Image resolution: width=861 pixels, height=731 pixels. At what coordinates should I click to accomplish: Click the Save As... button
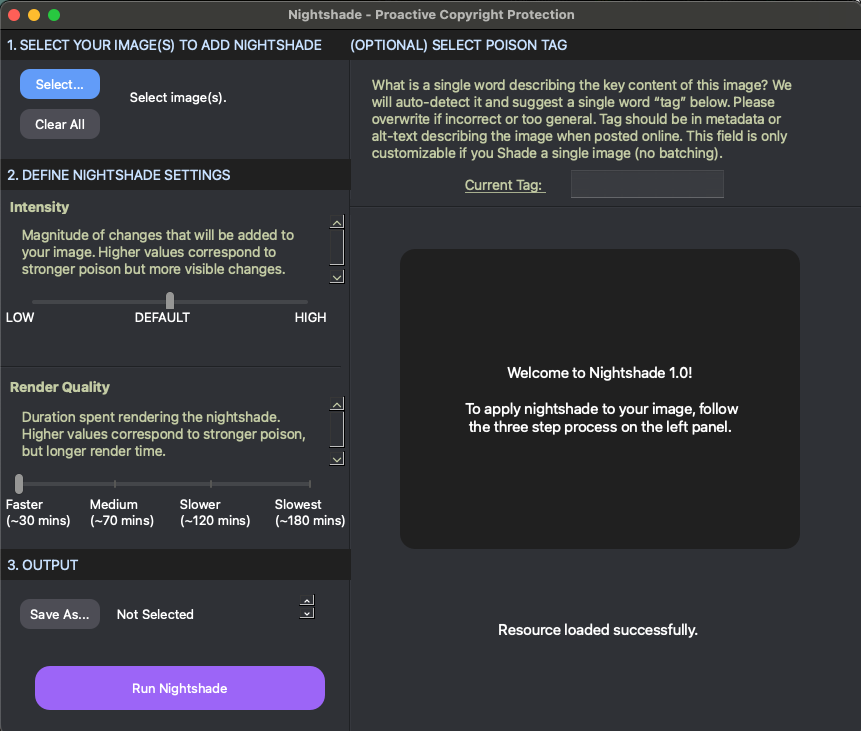[60, 614]
